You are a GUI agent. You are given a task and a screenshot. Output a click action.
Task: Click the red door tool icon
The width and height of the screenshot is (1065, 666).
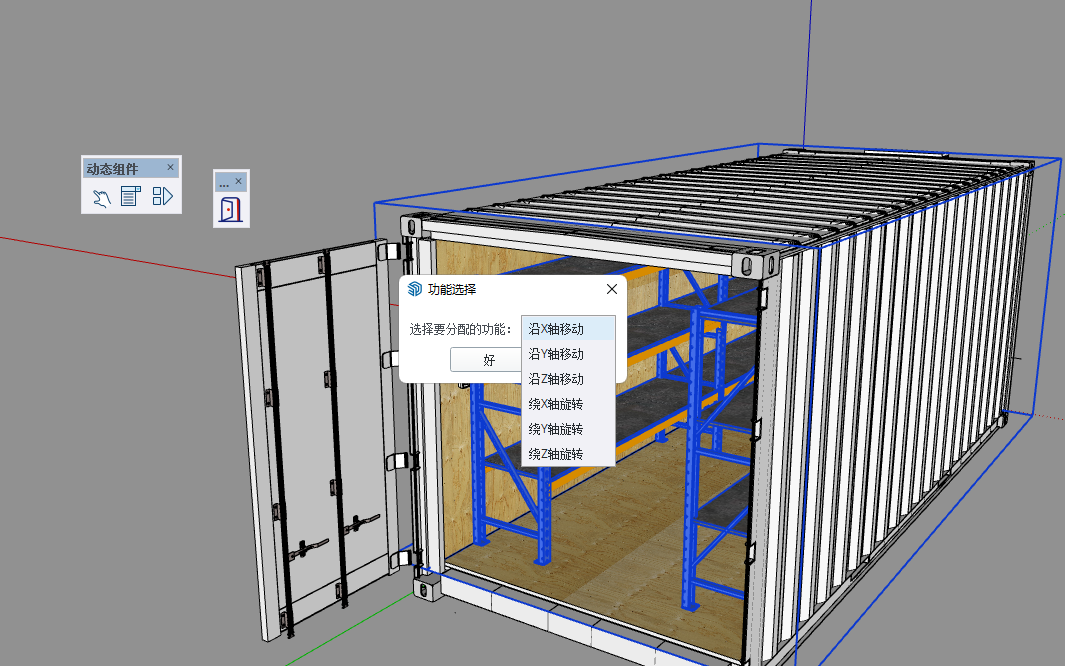(231, 210)
